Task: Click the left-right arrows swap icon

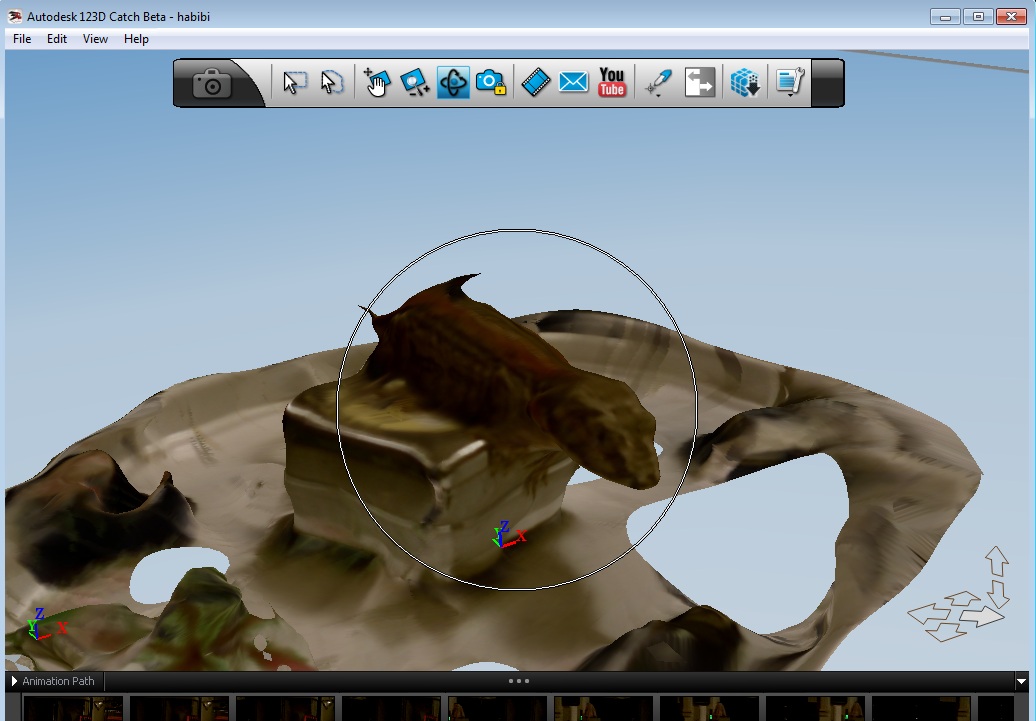Action: point(700,83)
